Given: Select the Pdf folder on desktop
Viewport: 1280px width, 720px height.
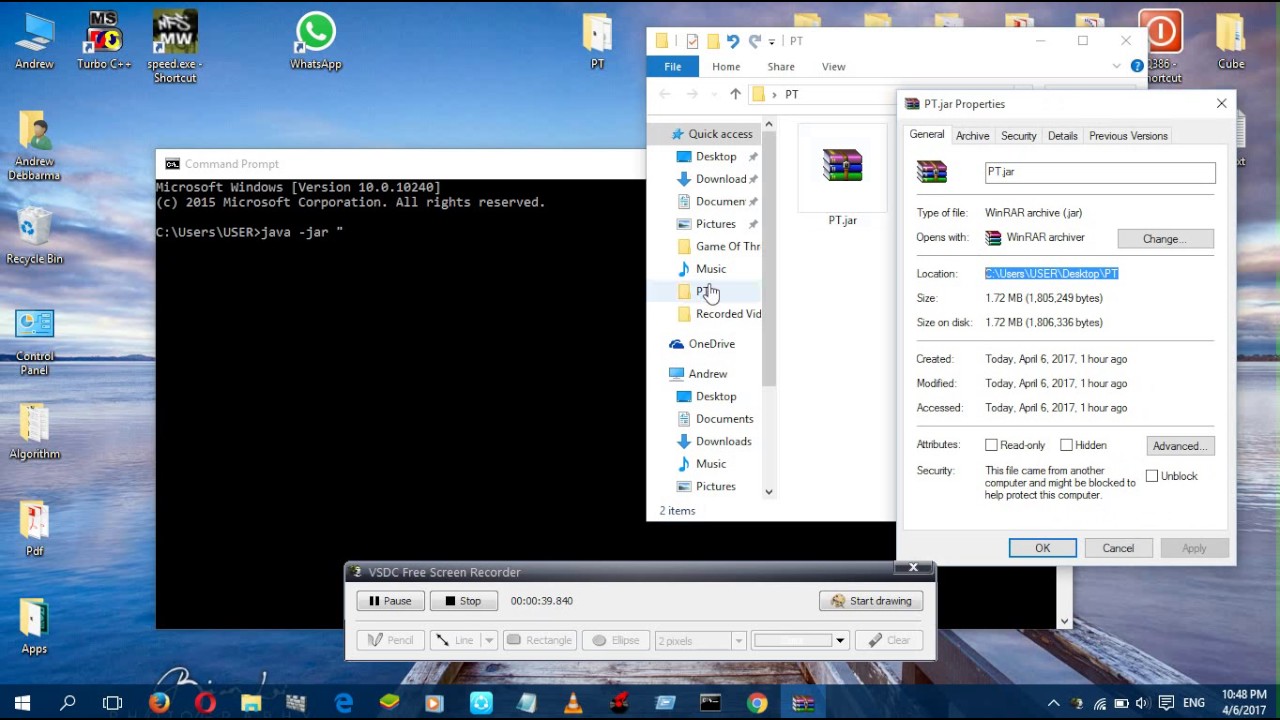Looking at the screenshot, I should (x=34, y=528).
